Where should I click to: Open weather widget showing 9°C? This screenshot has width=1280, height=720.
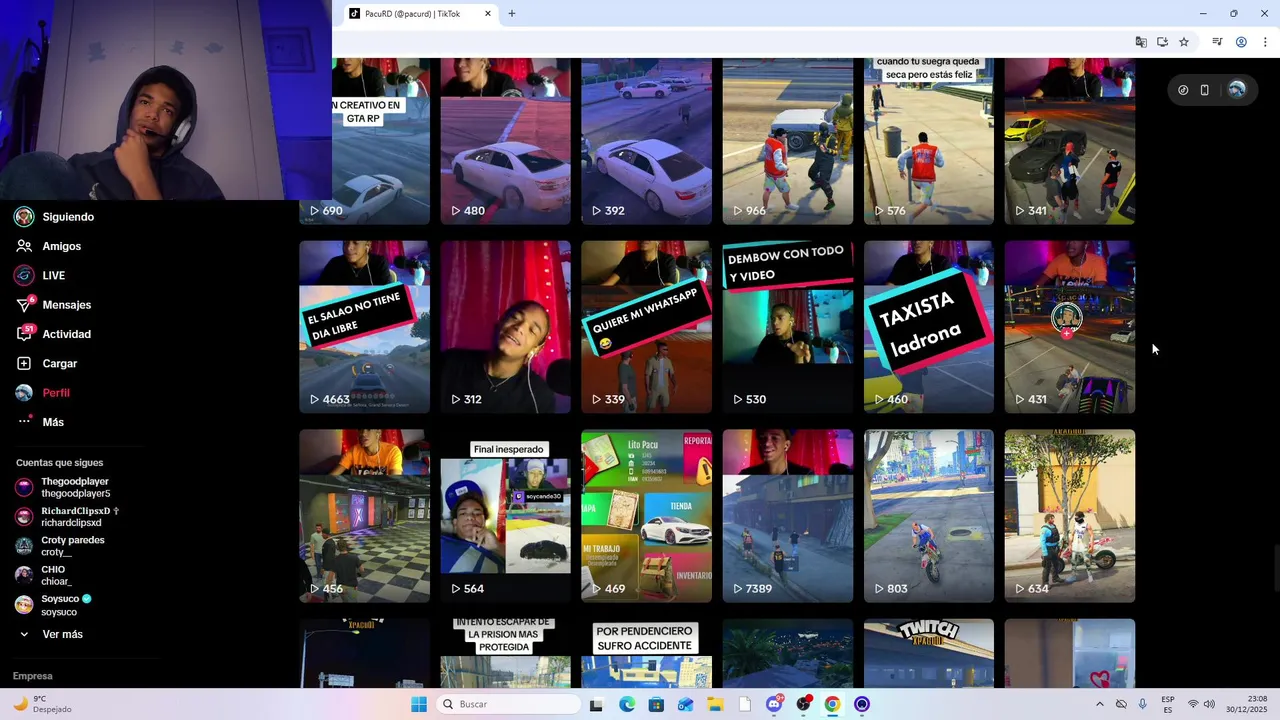pyautogui.click(x=42, y=704)
